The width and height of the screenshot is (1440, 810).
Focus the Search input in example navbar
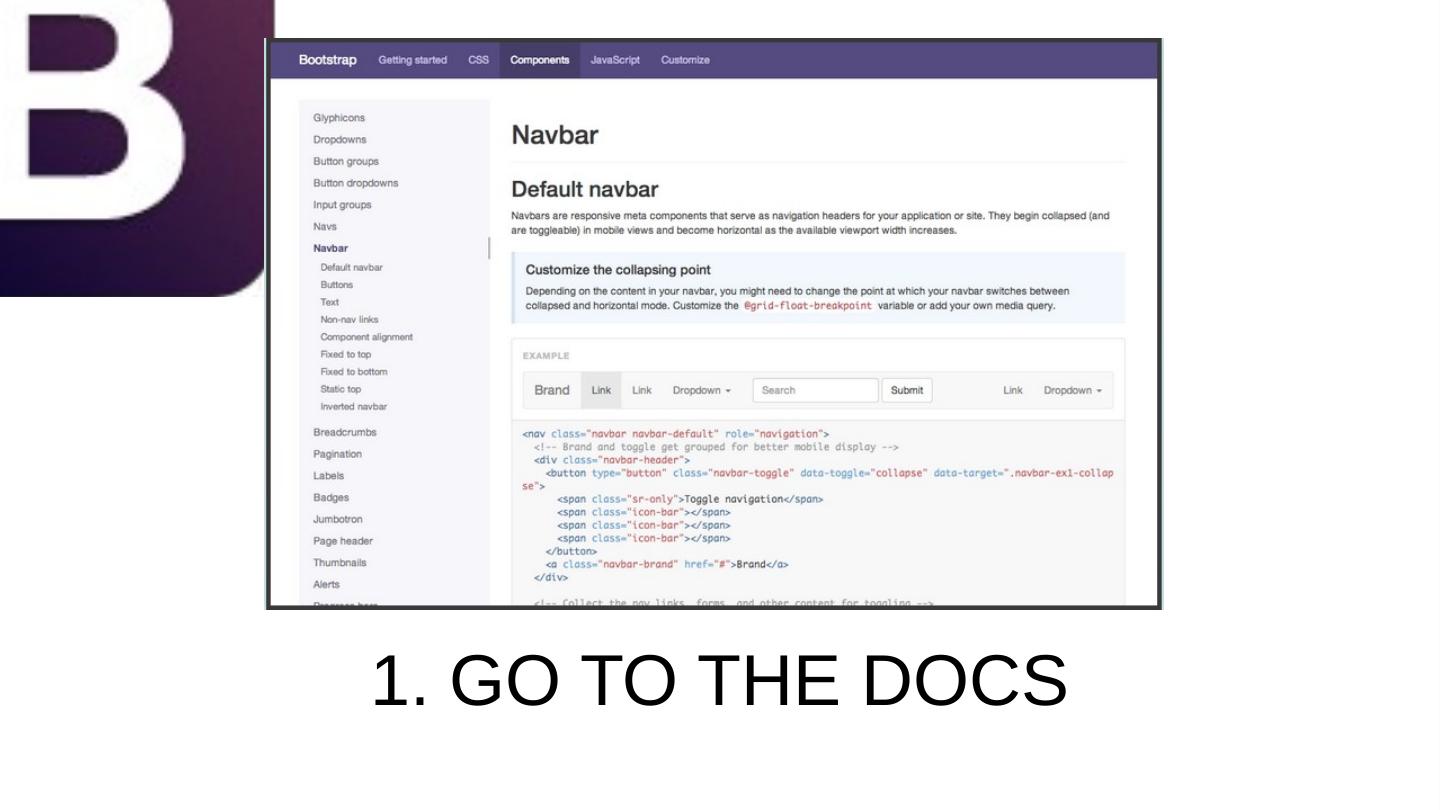pos(815,390)
